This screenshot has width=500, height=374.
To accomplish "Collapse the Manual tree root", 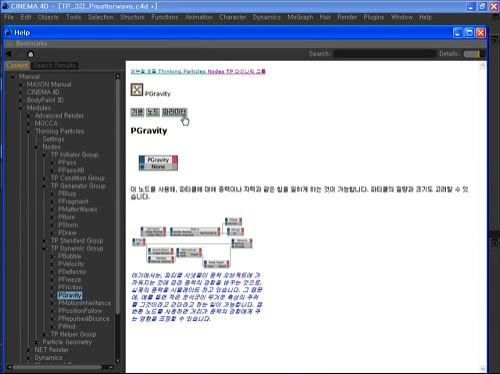I will tap(13, 77).
